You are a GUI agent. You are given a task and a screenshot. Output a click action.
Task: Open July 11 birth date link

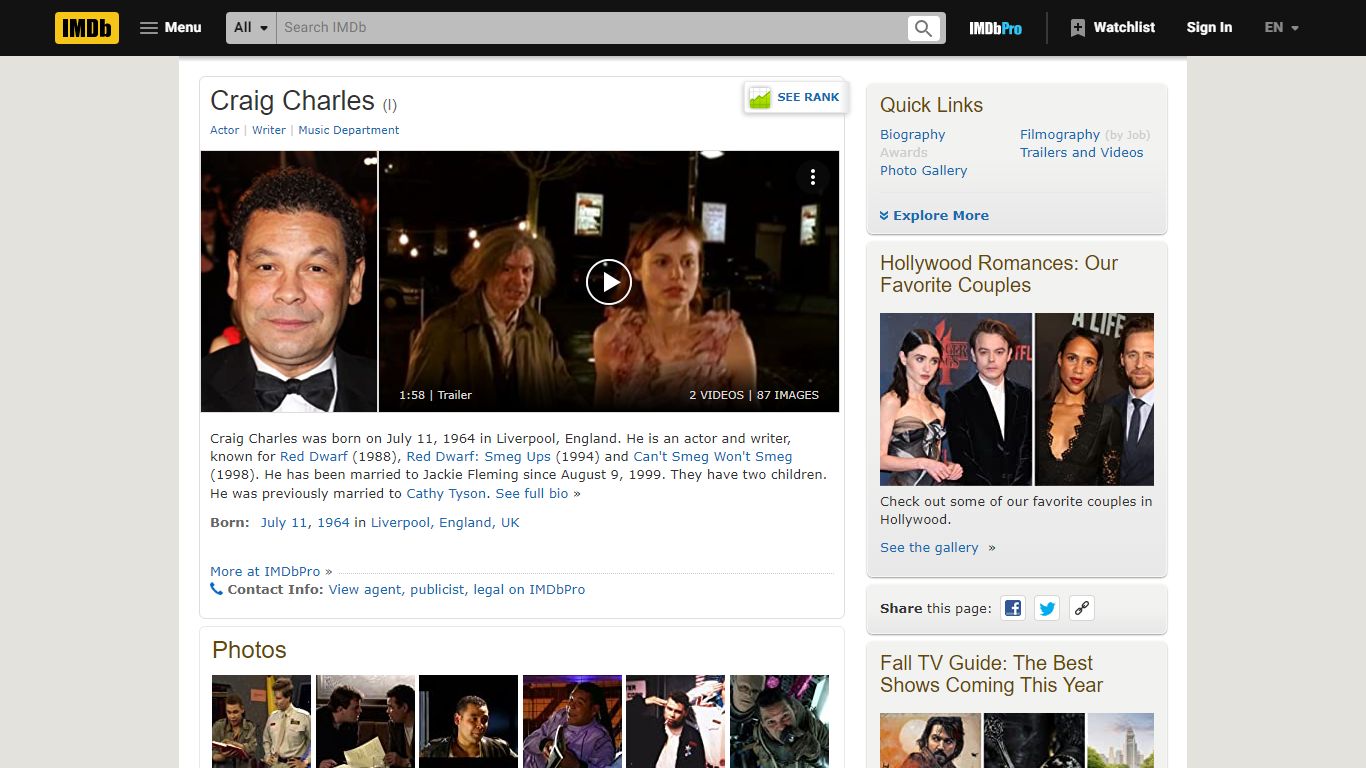click(x=285, y=522)
